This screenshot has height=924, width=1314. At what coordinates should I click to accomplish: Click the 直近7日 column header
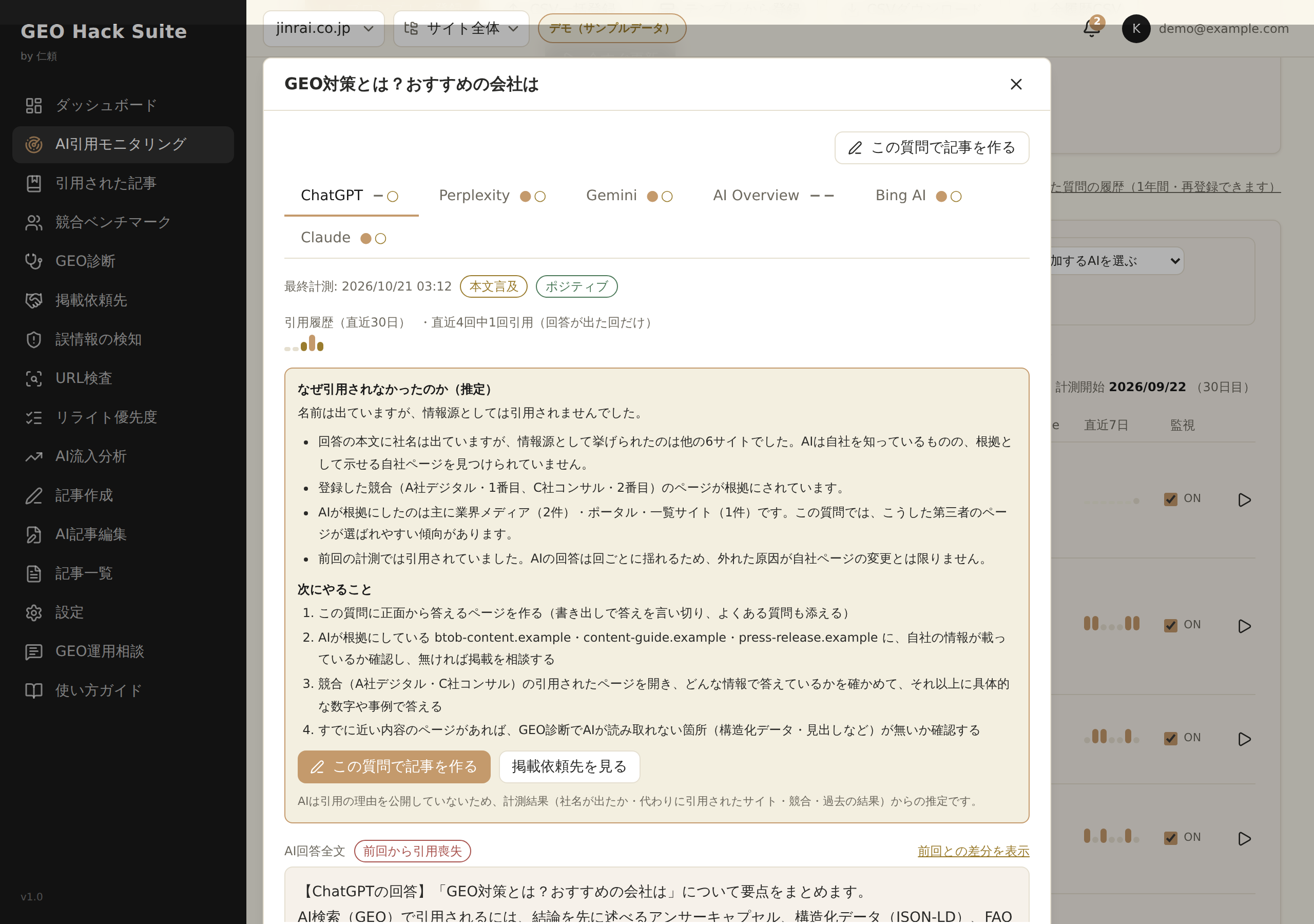tap(1106, 425)
